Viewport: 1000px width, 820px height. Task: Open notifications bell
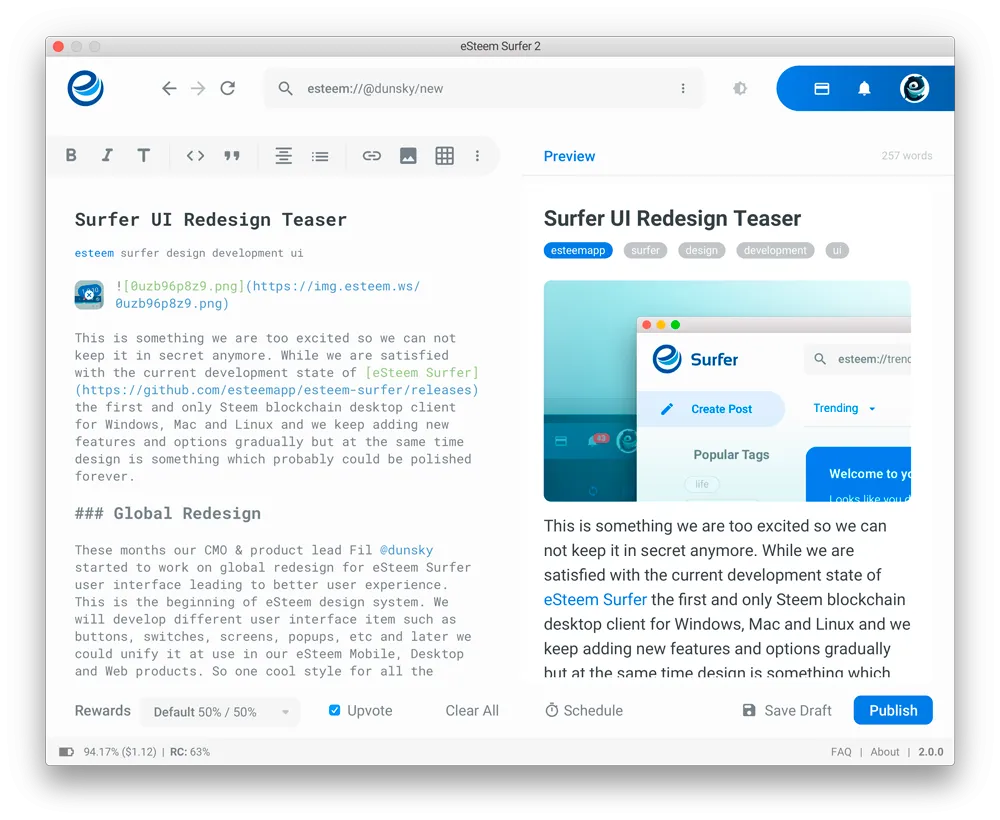[864, 89]
